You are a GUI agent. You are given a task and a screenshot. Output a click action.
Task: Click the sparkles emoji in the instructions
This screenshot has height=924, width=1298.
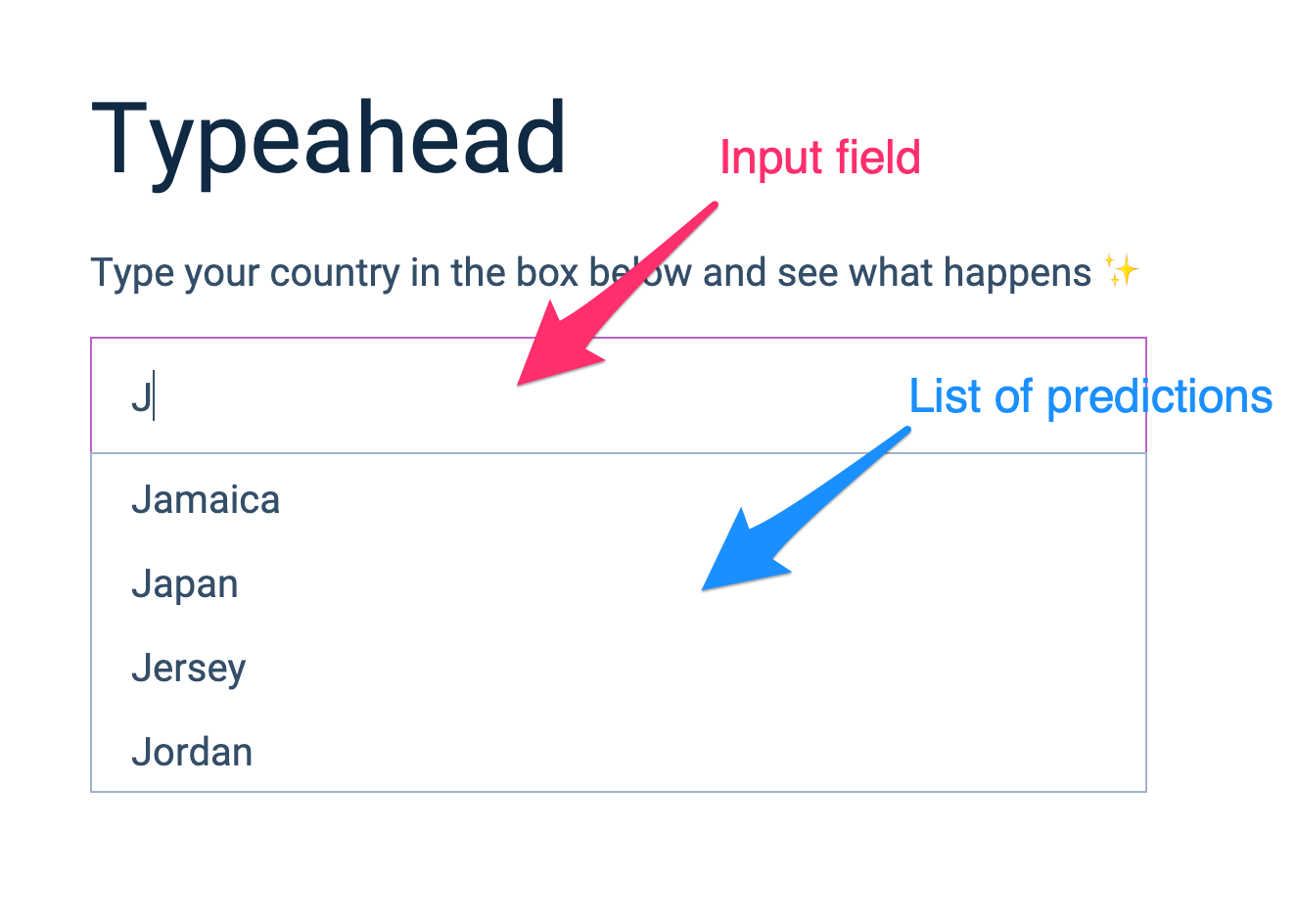(x=1122, y=271)
